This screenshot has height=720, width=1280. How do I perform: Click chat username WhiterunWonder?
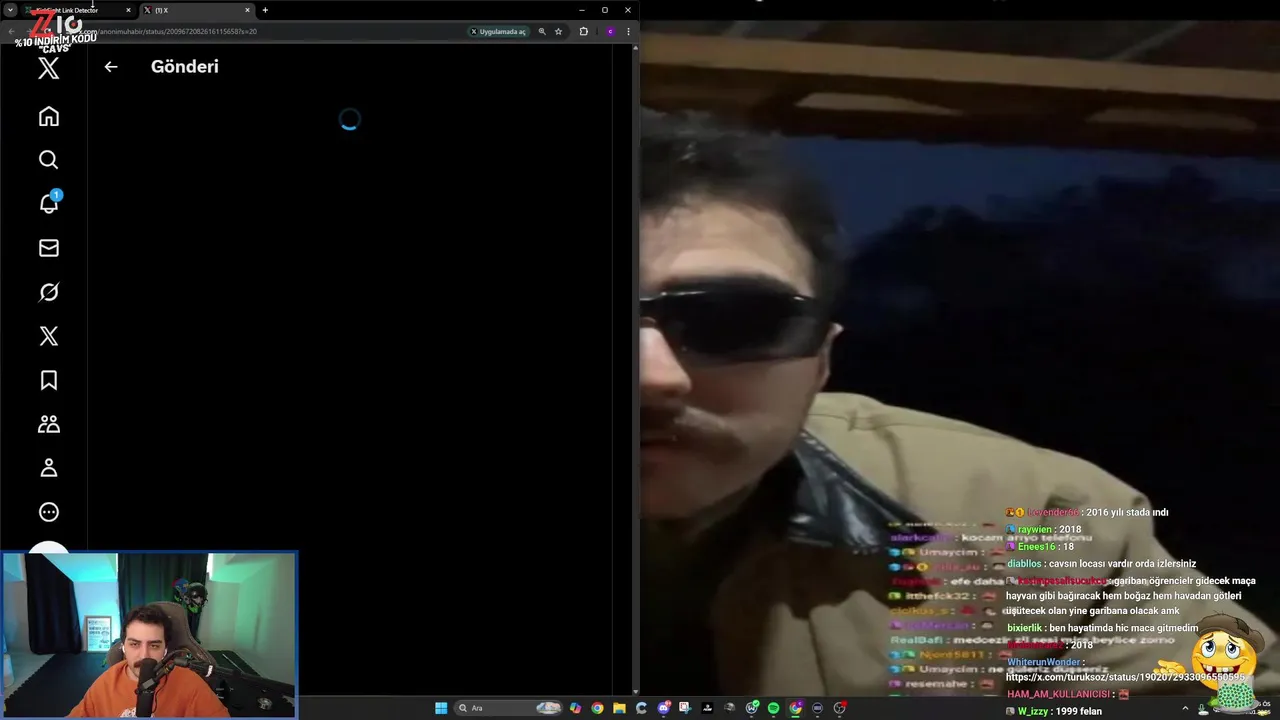[x=1044, y=662]
